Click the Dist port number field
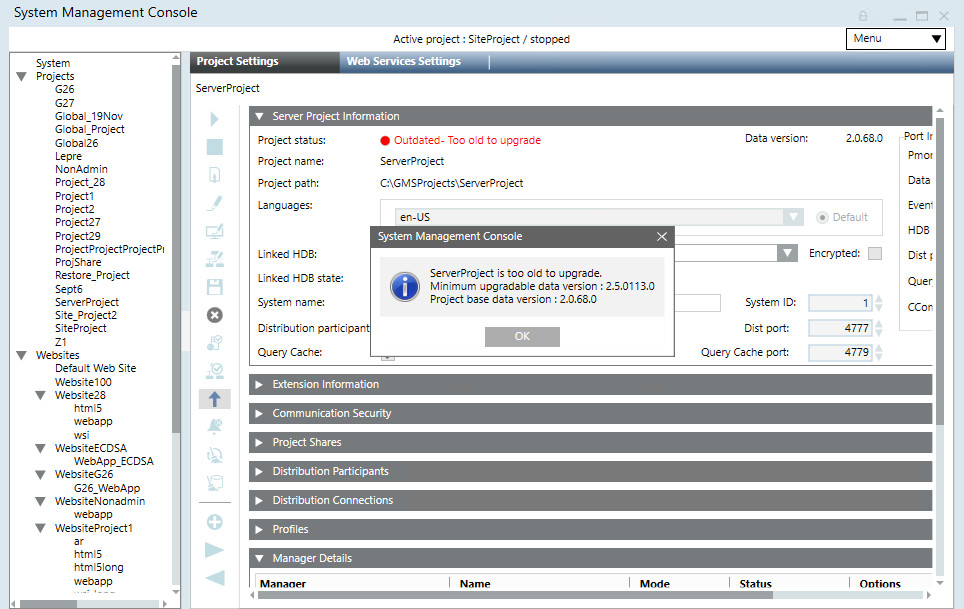Viewport: 964px width, 609px height. click(839, 328)
